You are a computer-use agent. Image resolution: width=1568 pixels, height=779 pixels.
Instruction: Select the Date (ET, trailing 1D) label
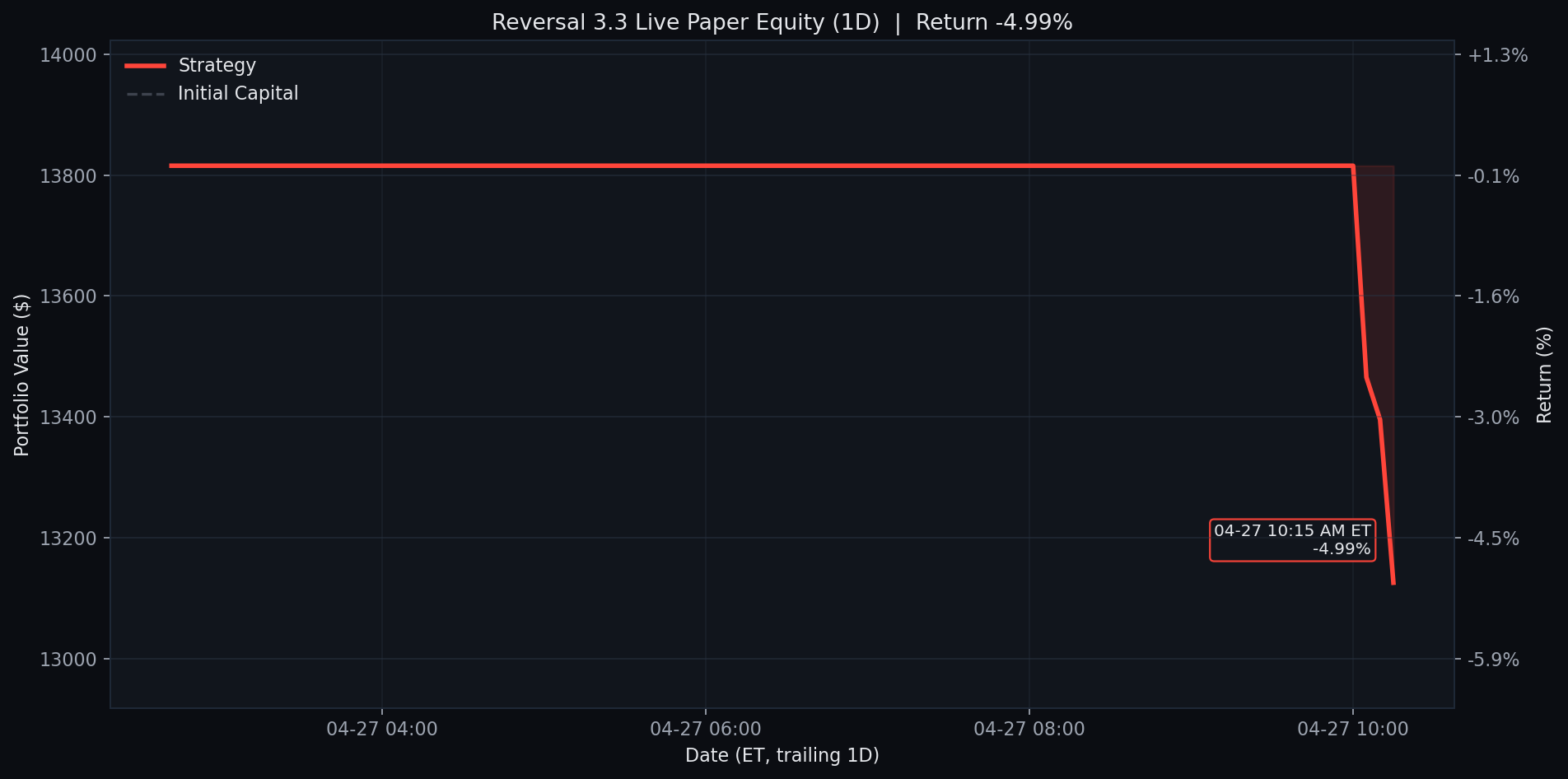click(x=782, y=755)
